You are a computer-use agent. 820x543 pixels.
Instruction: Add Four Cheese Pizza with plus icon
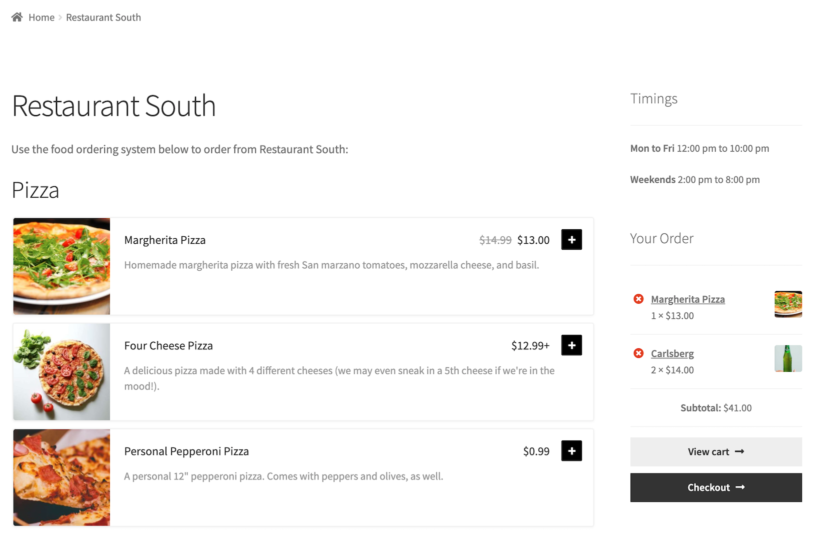click(571, 345)
